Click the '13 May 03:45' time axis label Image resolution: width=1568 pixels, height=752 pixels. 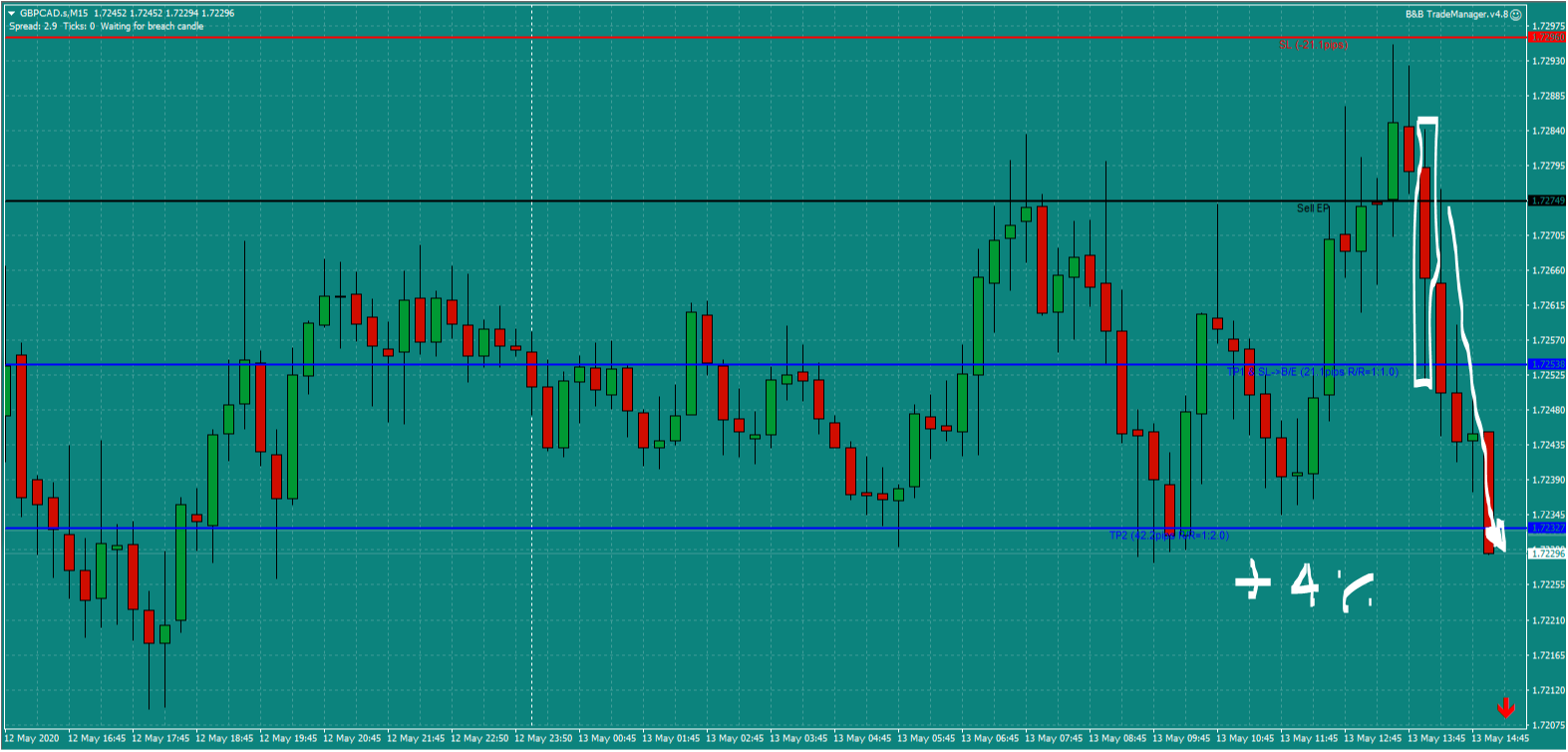pos(798,738)
